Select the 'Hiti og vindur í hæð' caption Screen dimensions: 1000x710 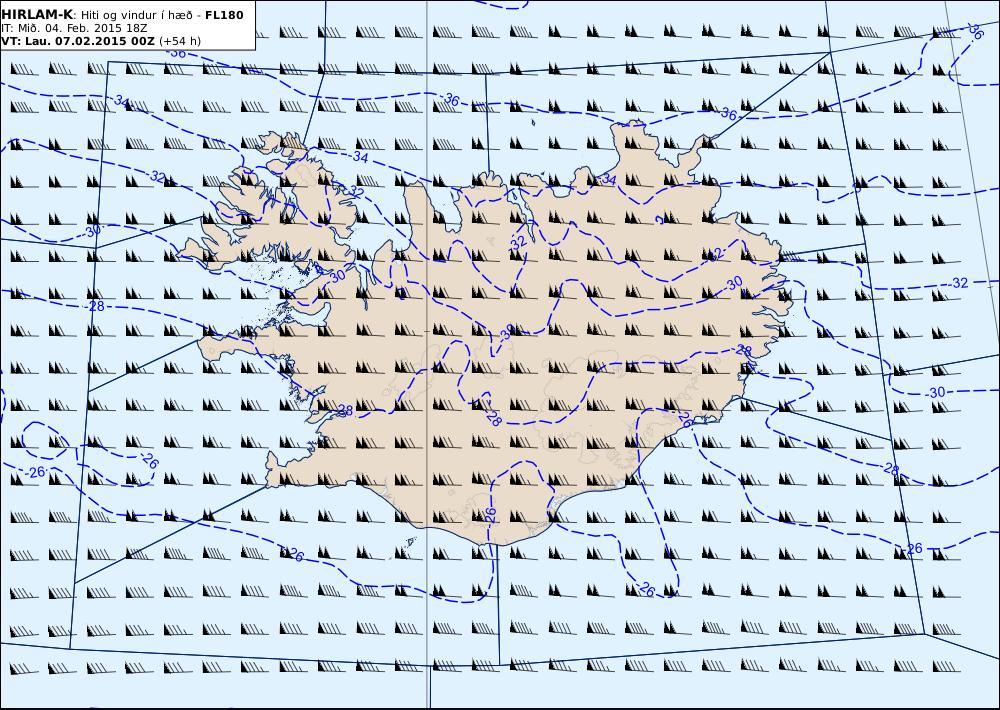[x=136, y=15]
